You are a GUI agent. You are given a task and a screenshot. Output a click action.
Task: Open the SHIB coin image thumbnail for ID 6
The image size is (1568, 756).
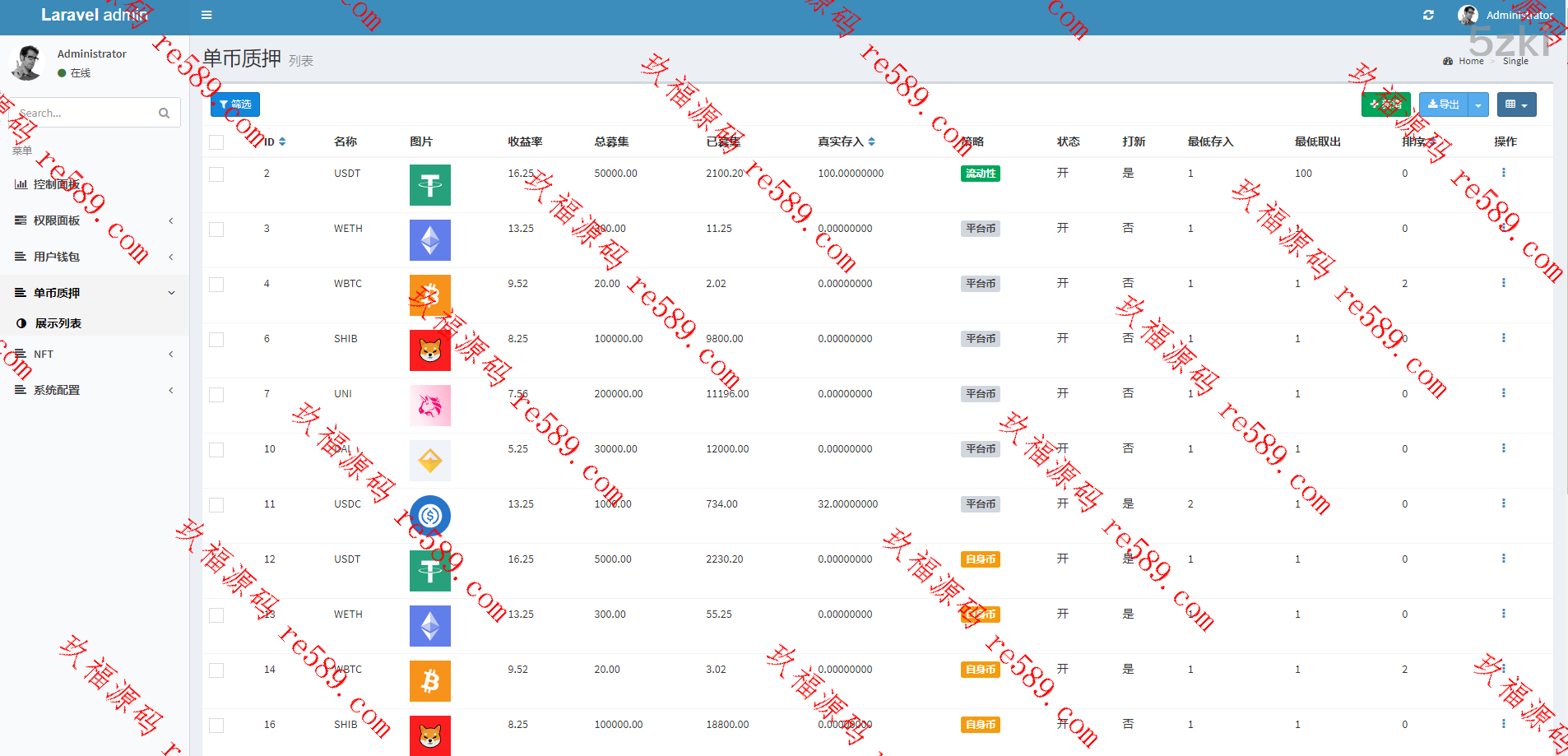pyautogui.click(x=429, y=350)
